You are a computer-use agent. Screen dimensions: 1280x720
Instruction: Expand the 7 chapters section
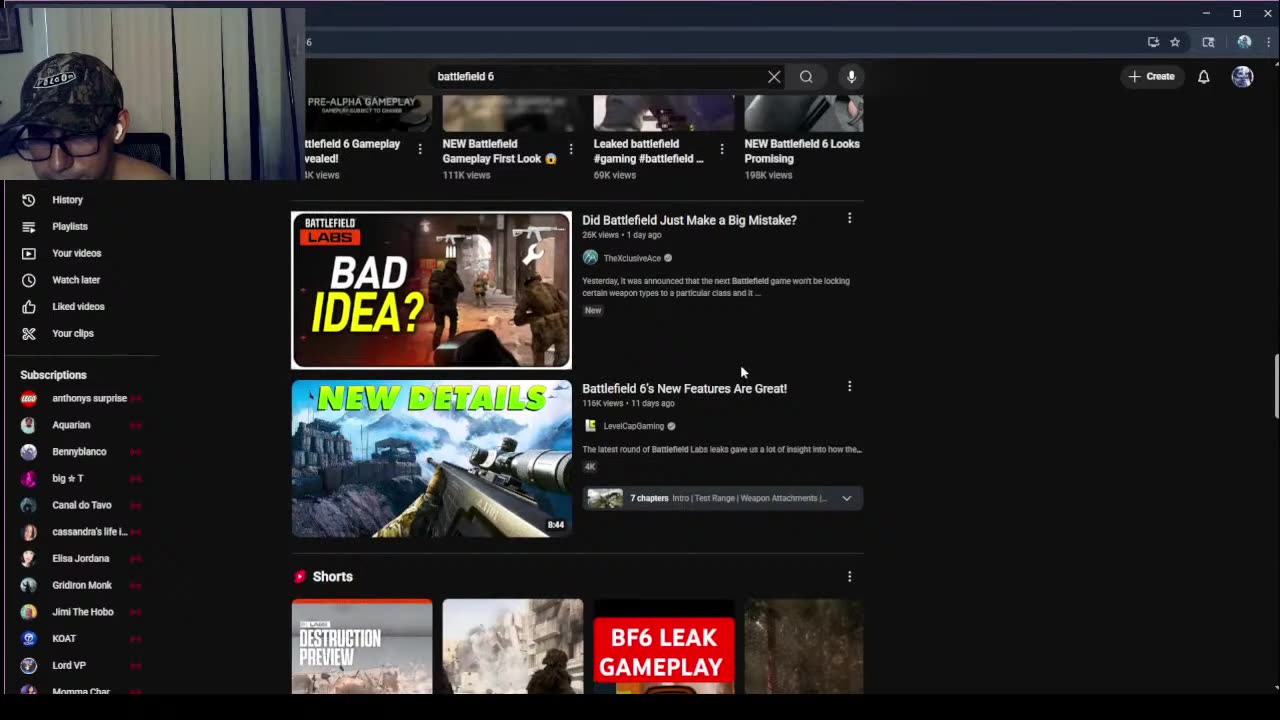(722, 498)
